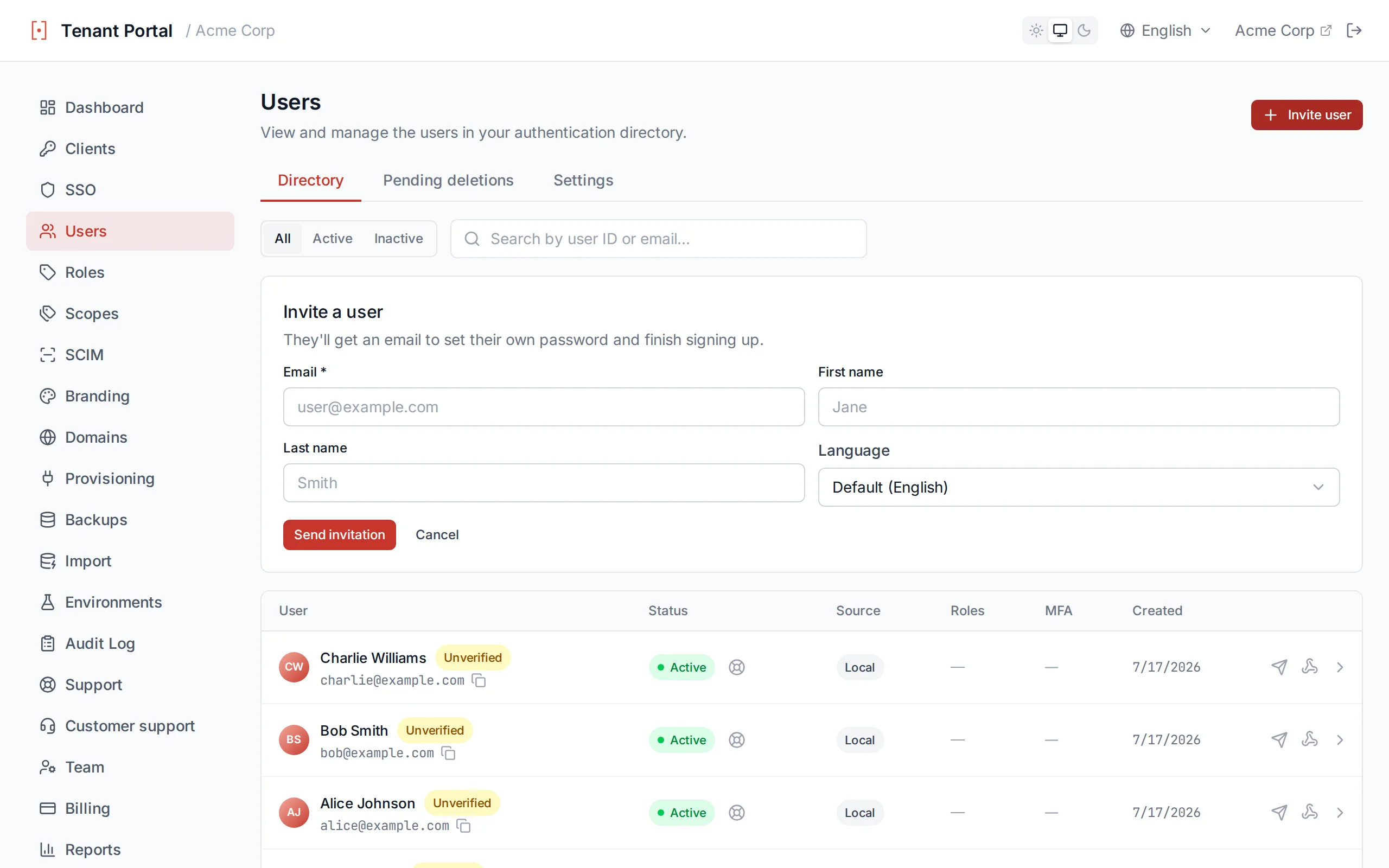Copy bob@example.com email icon
This screenshot has height=868, width=1389.
click(448, 753)
